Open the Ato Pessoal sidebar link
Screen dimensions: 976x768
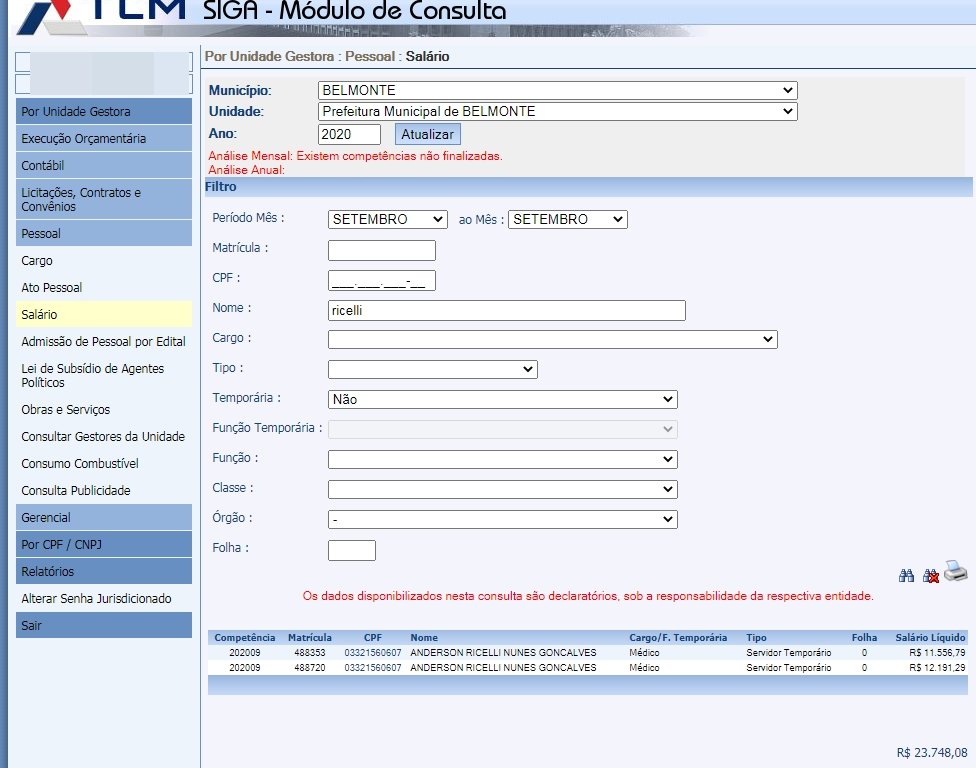pos(52,288)
